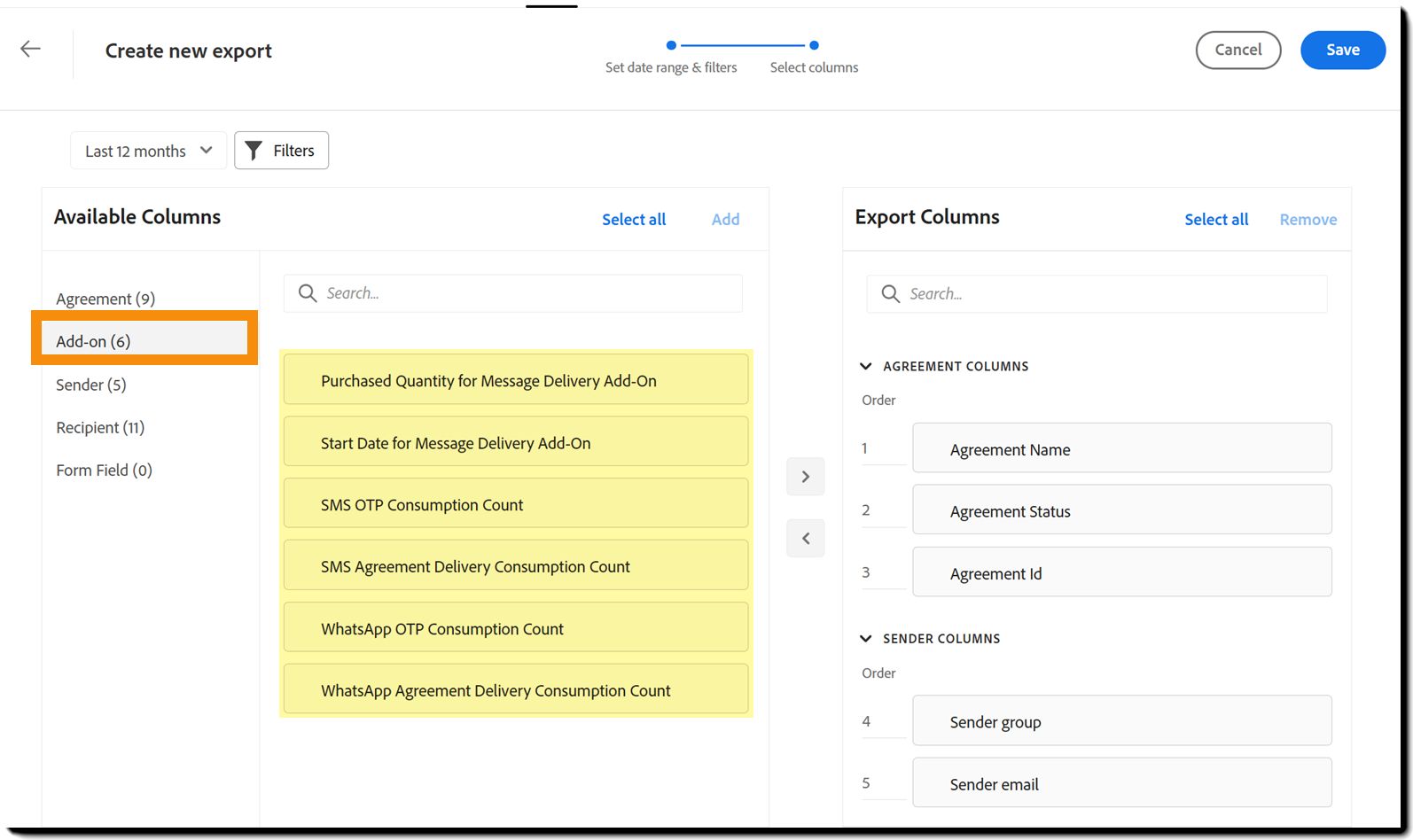
Task: Click the Filters funnel icon
Action: tap(254, 151)
